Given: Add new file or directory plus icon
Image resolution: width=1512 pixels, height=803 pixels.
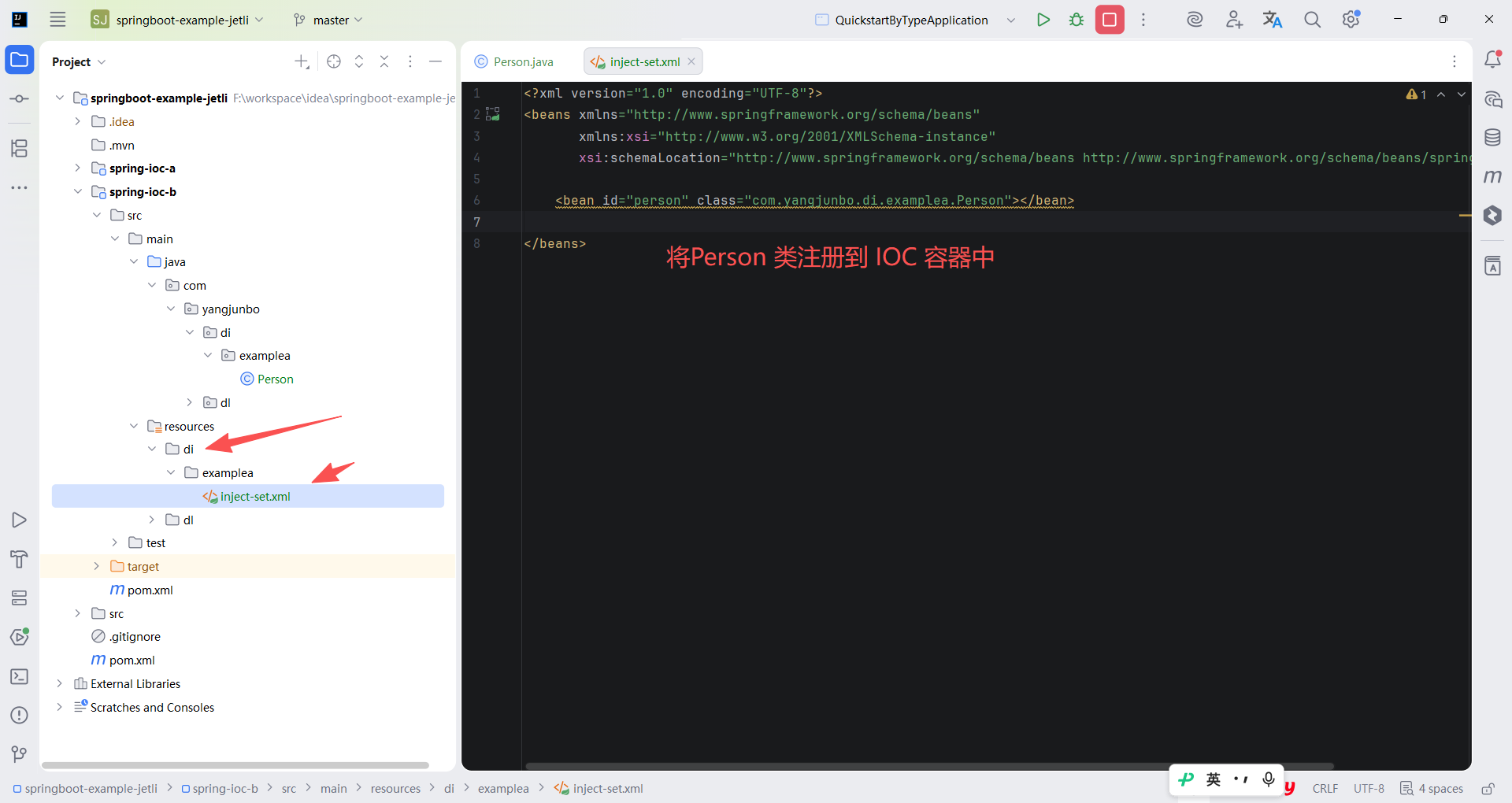Looking at the screenshot, I should tap(302, 61).
